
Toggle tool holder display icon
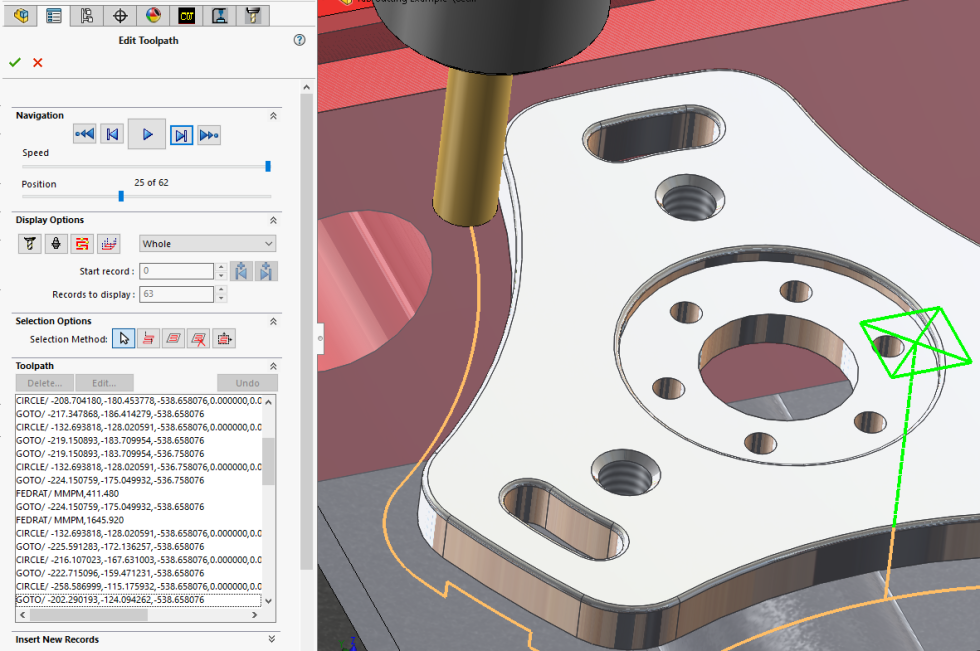point(56,244)
